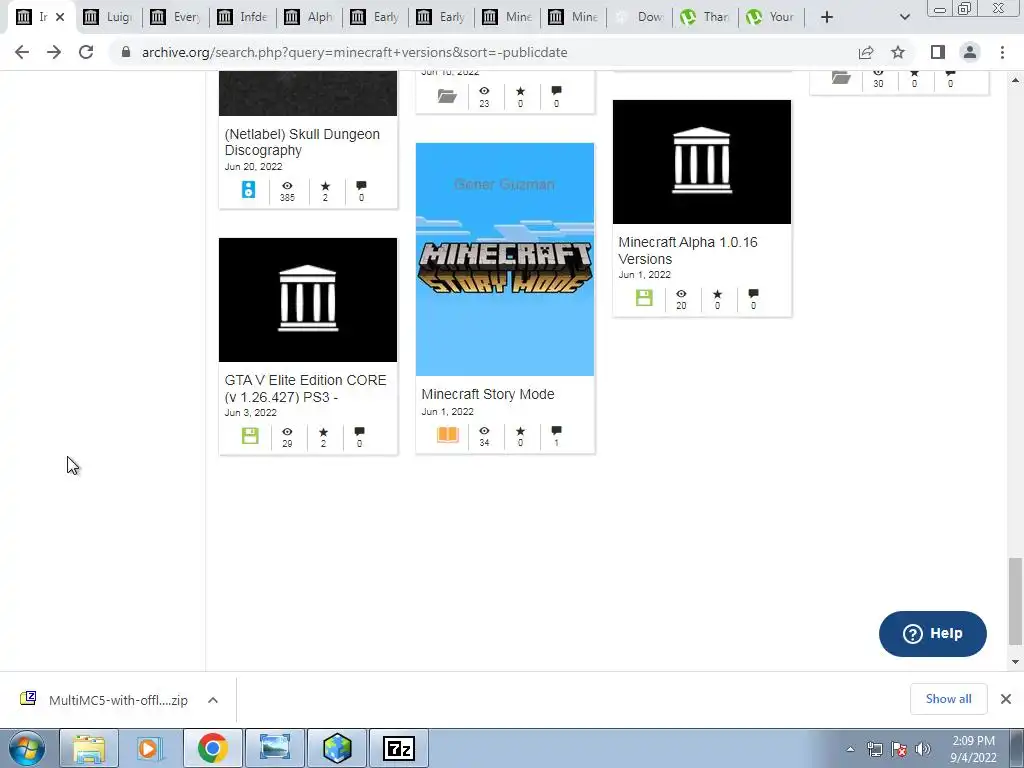Close the downloads bar
This screenshot has height=768, width=1024.
click(x=1006, y=699)
